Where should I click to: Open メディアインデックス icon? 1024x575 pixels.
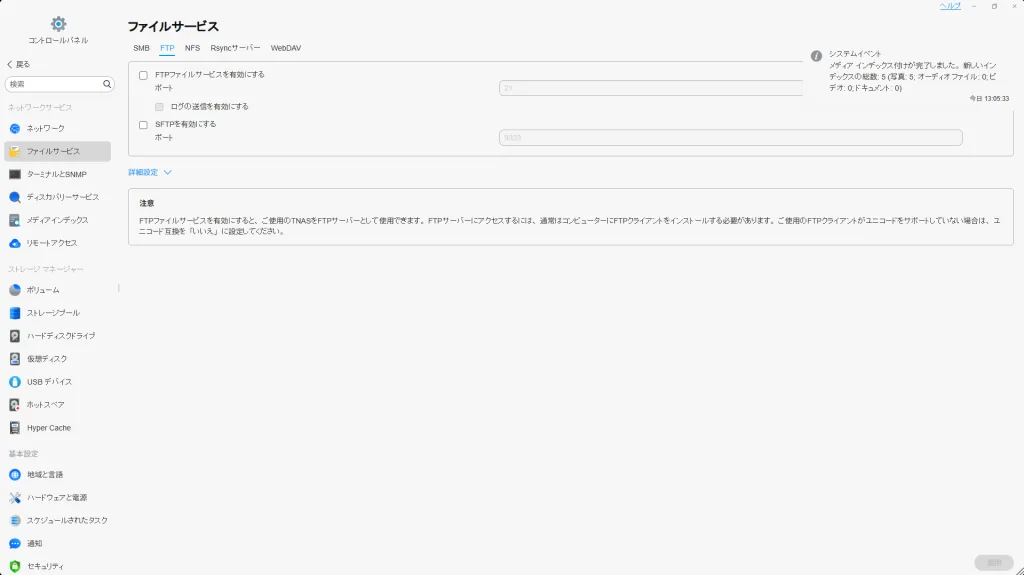point(14,220)
